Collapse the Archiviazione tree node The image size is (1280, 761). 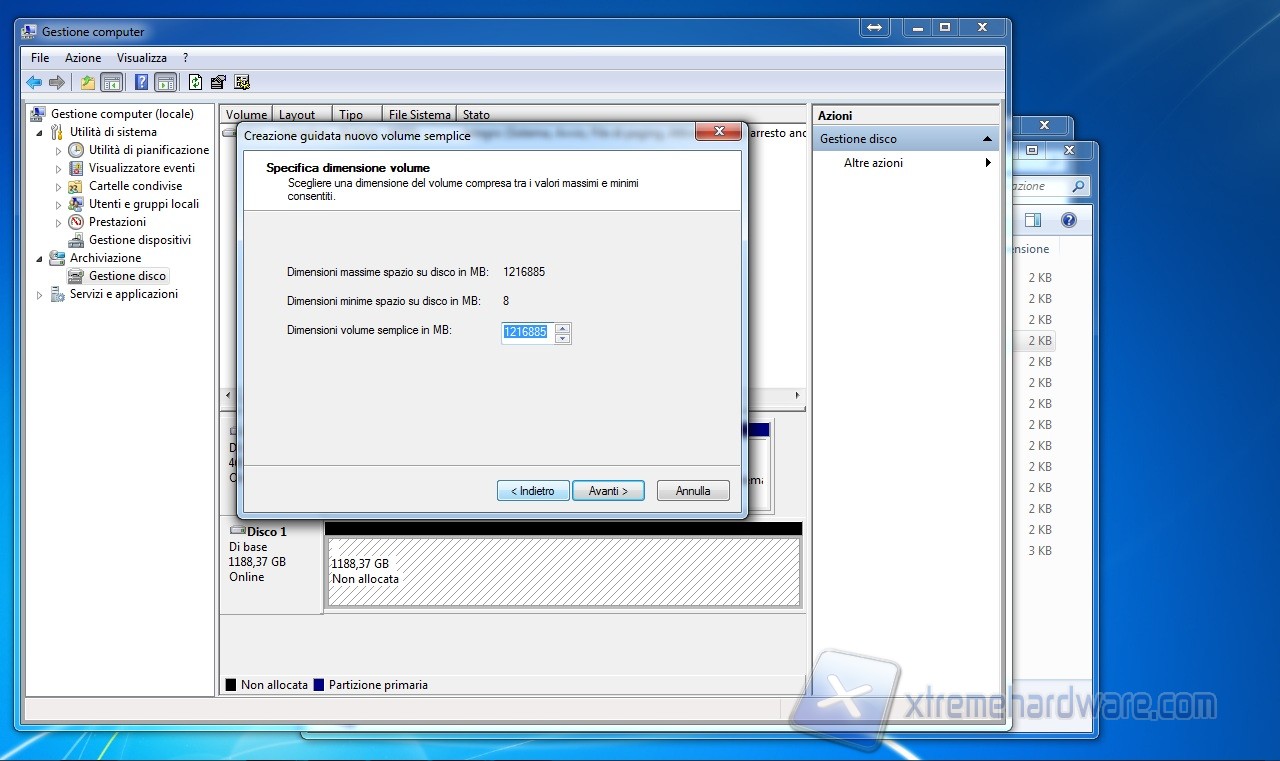(x=40, y=258)
